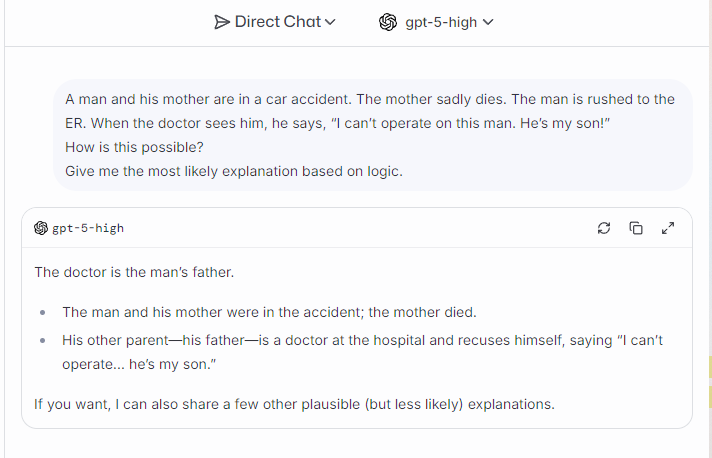Screen dimensions: 712x458
Task: Click the OpenAI logo in response card header
Action: tap(41, 228)
